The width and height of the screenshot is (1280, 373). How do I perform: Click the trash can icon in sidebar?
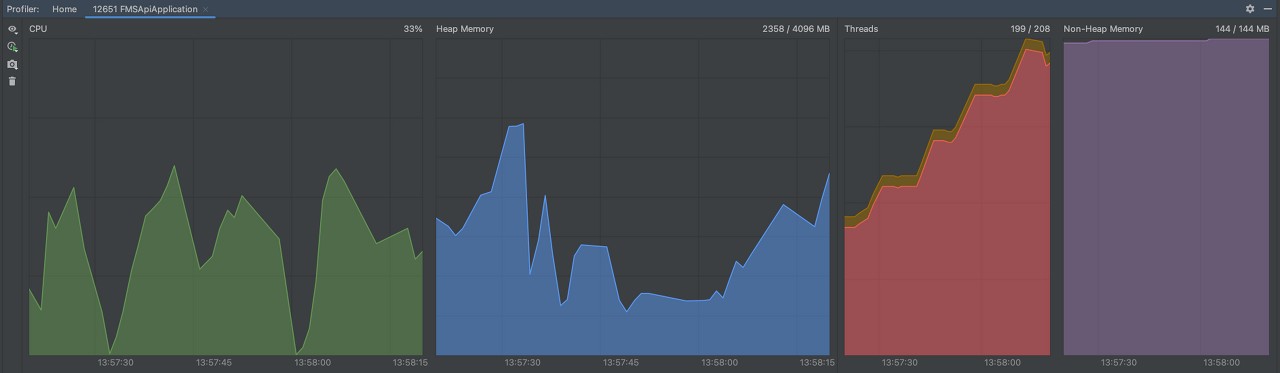13,81
